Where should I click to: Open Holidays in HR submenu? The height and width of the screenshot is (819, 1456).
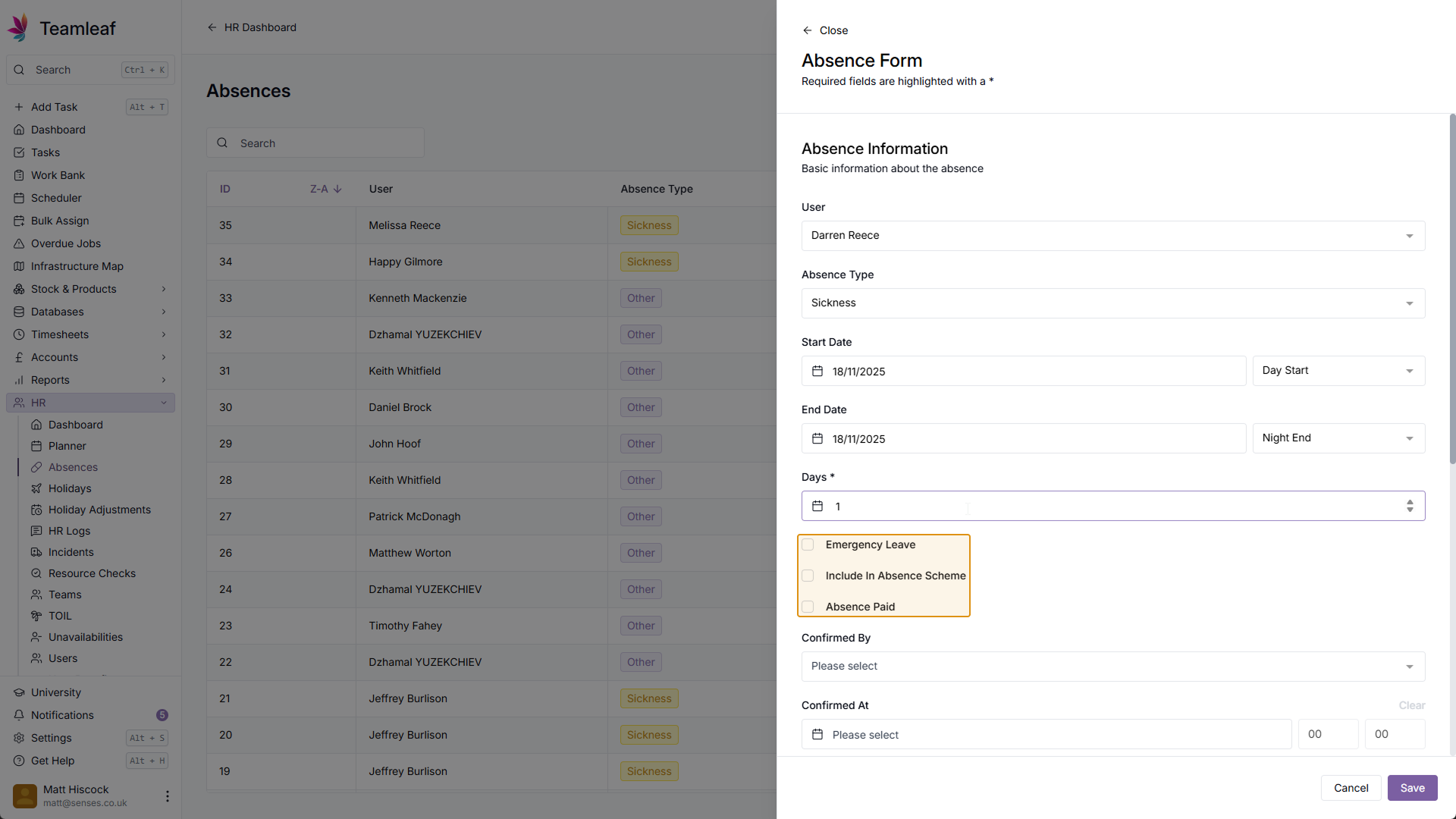click(x=70, y=488)
